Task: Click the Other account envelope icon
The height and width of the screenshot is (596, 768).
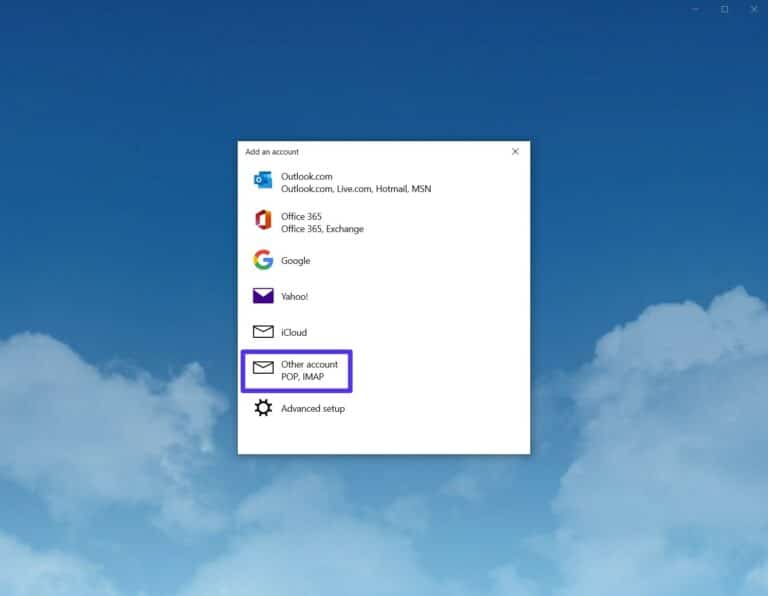Action: click(263, 367)
